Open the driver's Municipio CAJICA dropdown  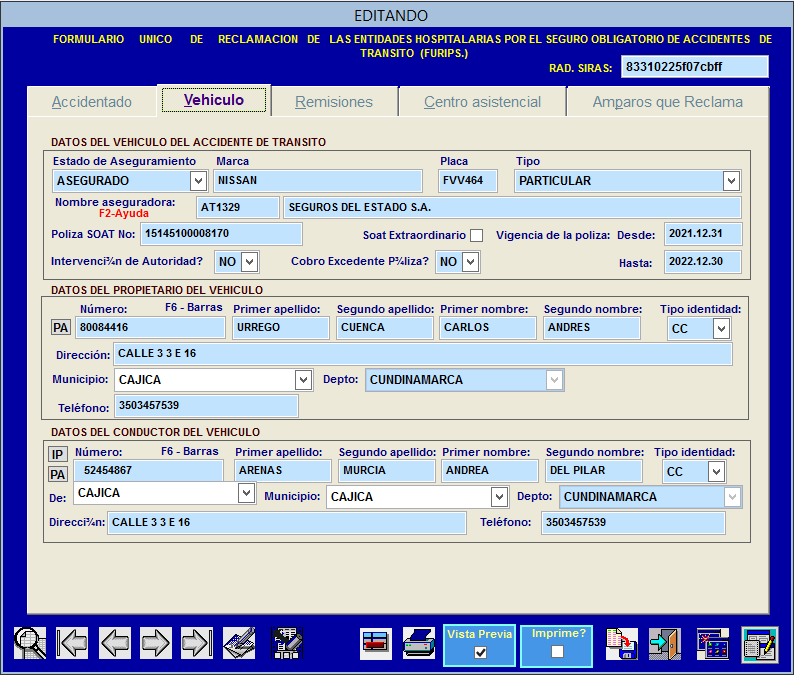tap(499, 497)
